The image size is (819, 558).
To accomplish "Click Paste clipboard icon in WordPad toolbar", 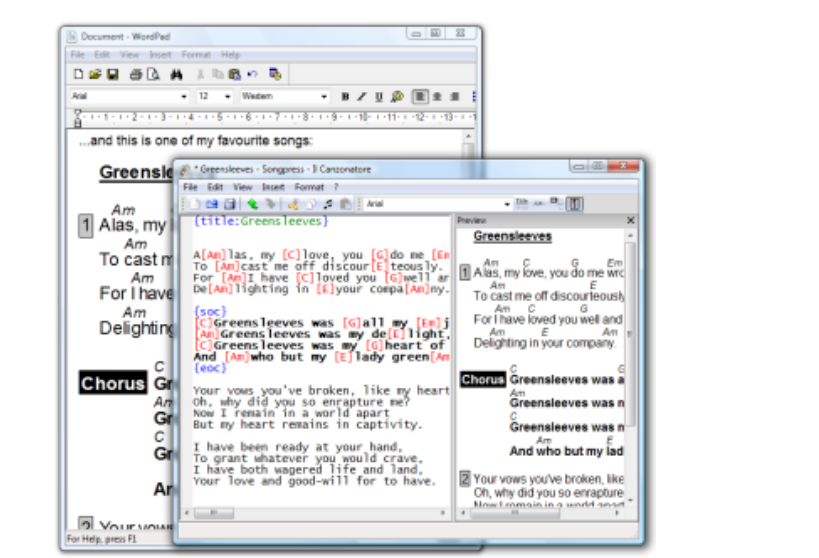I will 235,74.
